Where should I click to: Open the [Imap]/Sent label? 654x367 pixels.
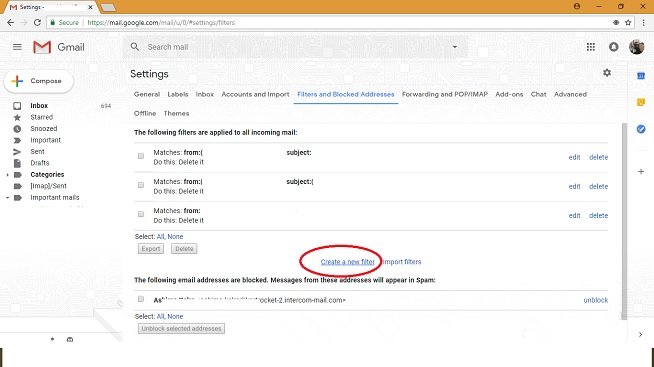pos(48,186)
